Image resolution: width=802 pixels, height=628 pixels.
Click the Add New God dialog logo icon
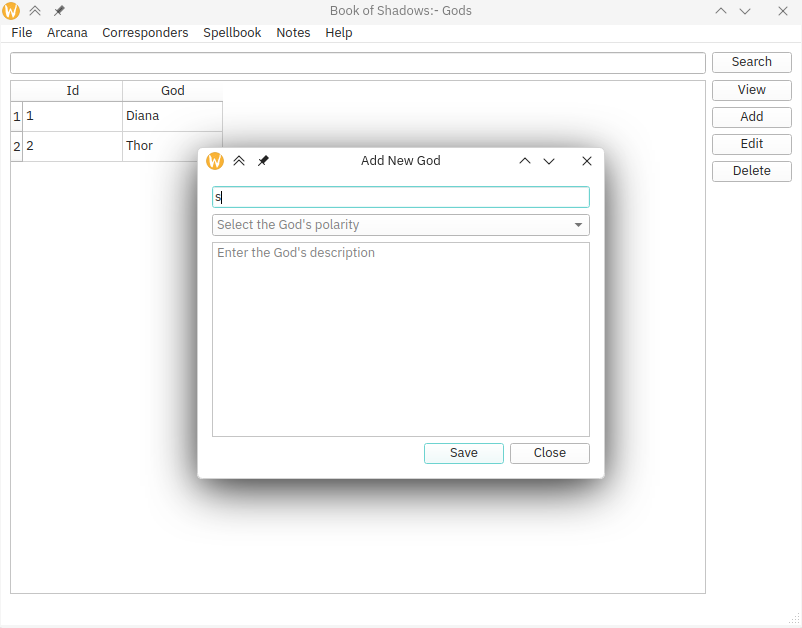(215, 161)
